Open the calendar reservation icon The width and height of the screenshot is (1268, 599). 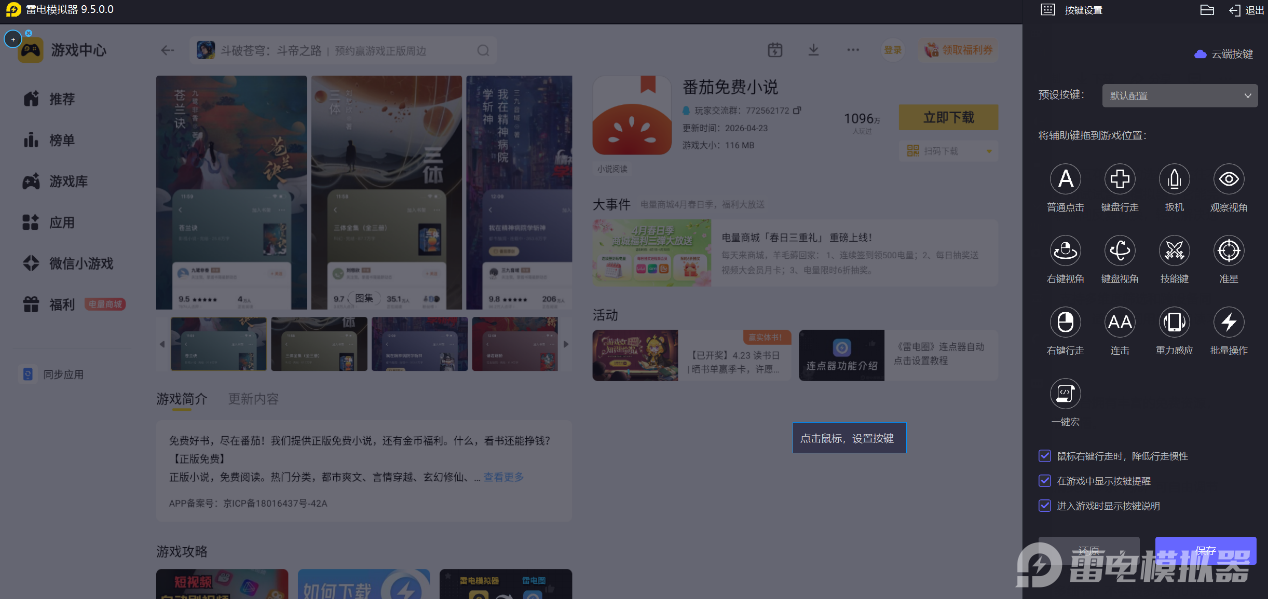[x=775, y=50]
